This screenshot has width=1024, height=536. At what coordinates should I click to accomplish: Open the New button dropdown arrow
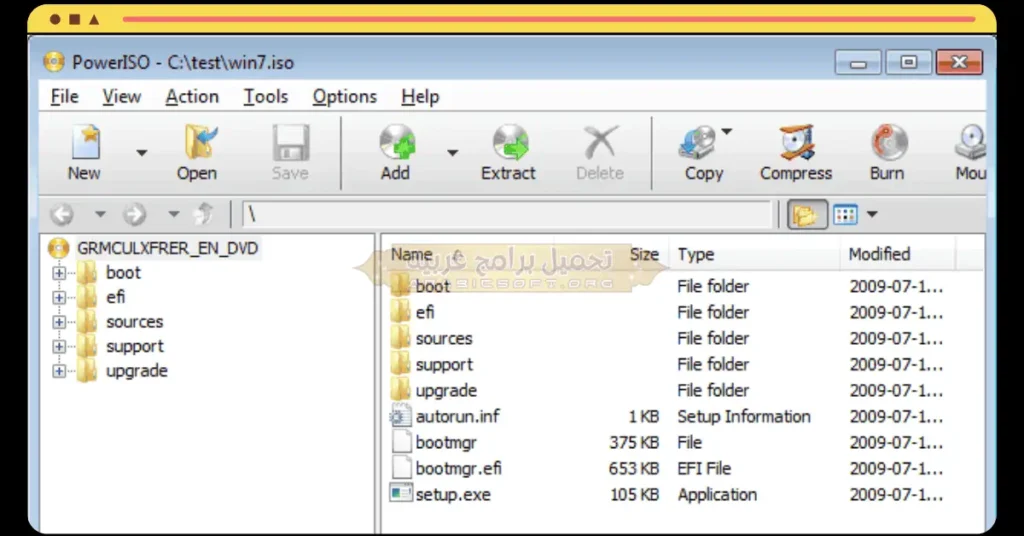141,153
